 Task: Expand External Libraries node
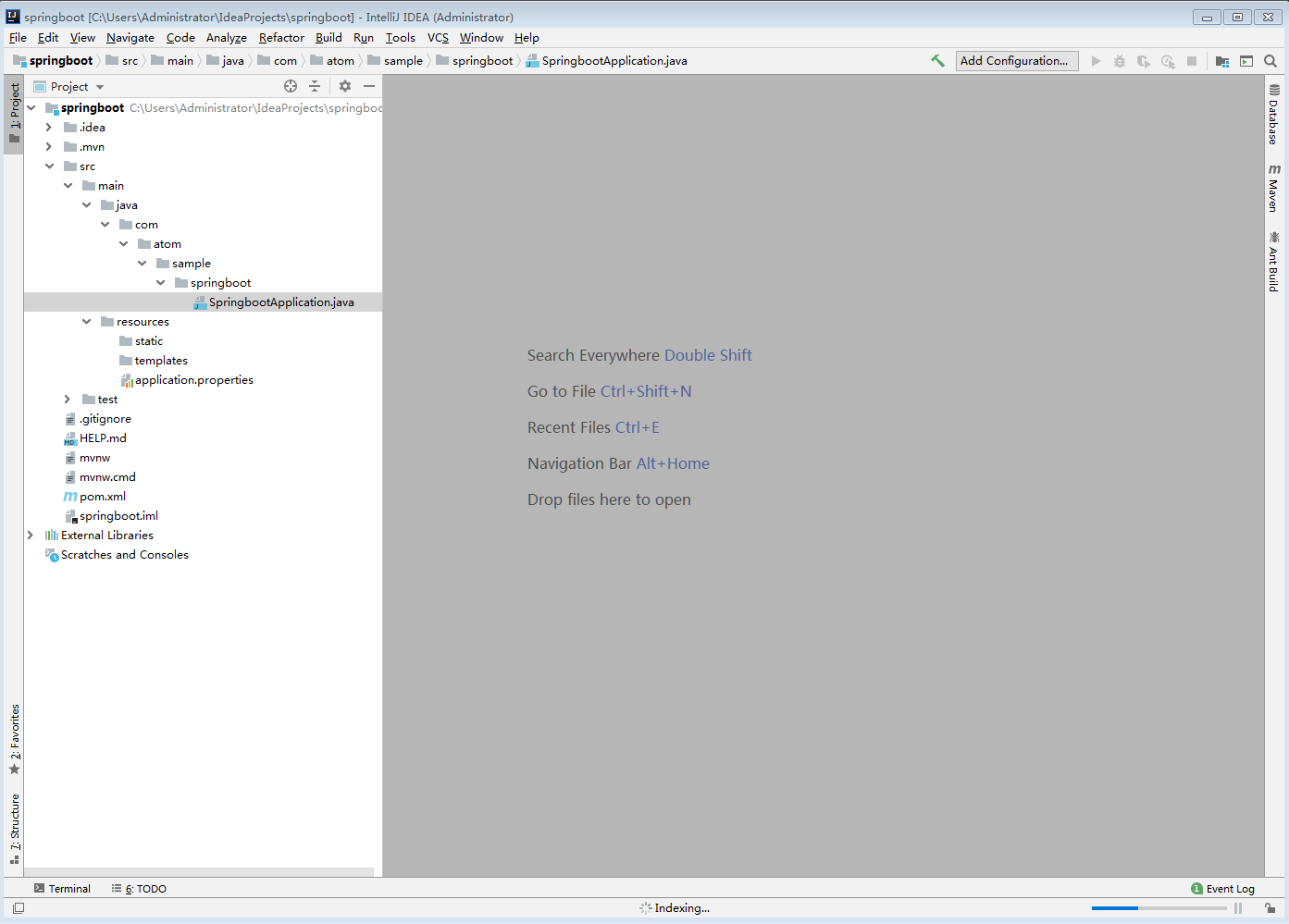coord(31,536)
